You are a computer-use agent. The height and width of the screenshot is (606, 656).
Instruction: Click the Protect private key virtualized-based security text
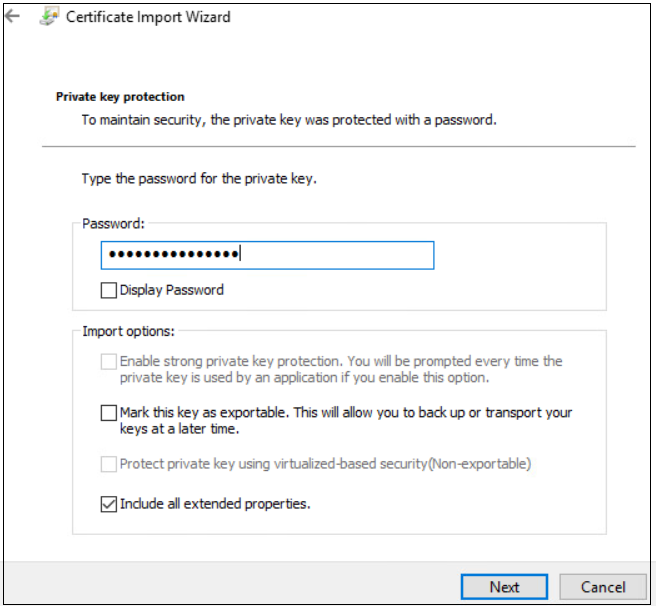pyautogui.click(x=325, y=464)
